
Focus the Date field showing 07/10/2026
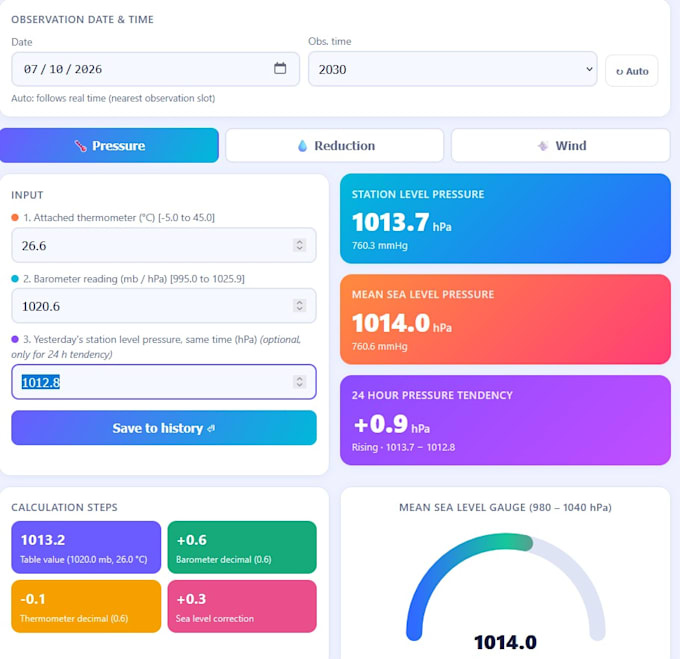(155, 69)
